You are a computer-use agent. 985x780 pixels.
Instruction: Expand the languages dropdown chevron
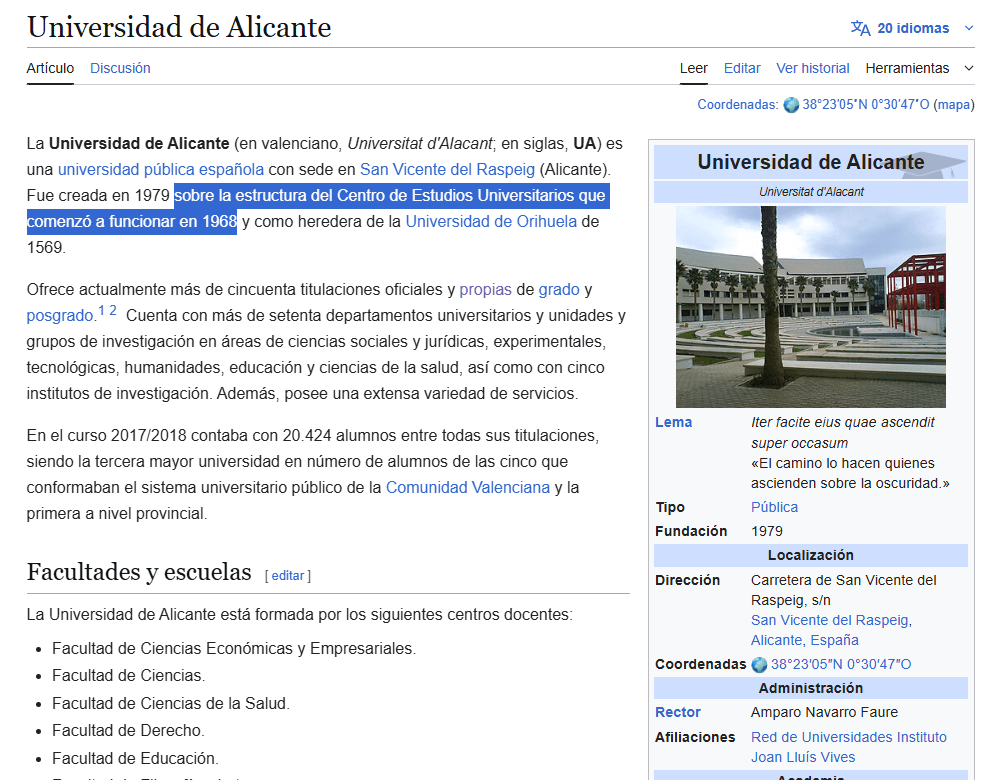click(x=969, y=28)
